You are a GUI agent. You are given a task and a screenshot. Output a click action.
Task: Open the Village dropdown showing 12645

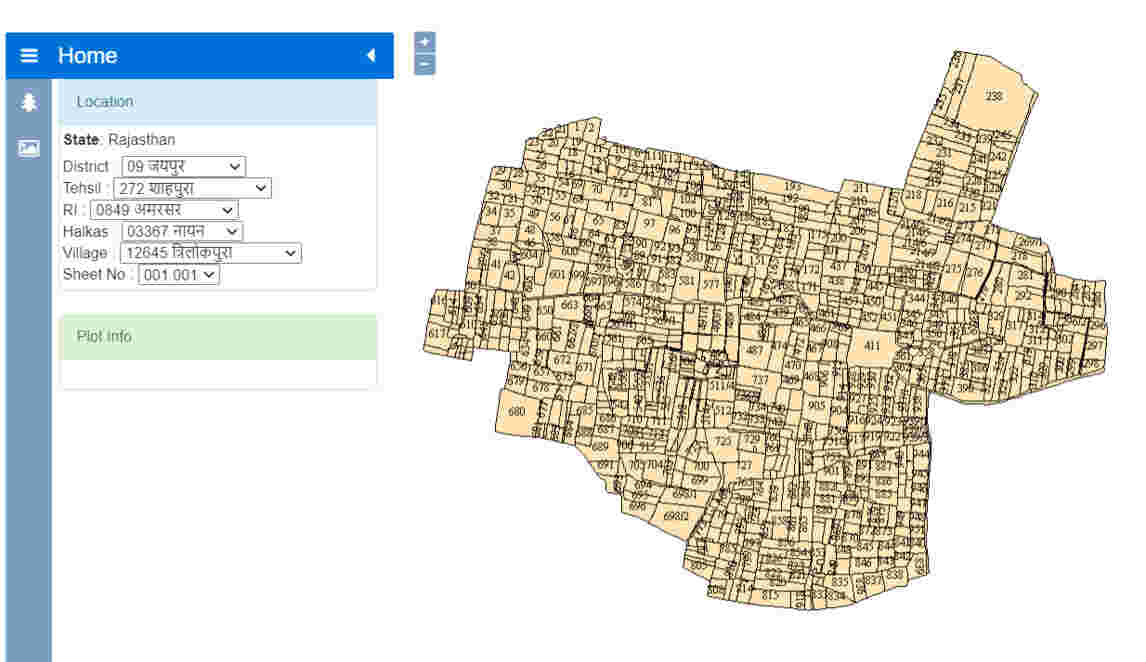click(x=210, y=254)
